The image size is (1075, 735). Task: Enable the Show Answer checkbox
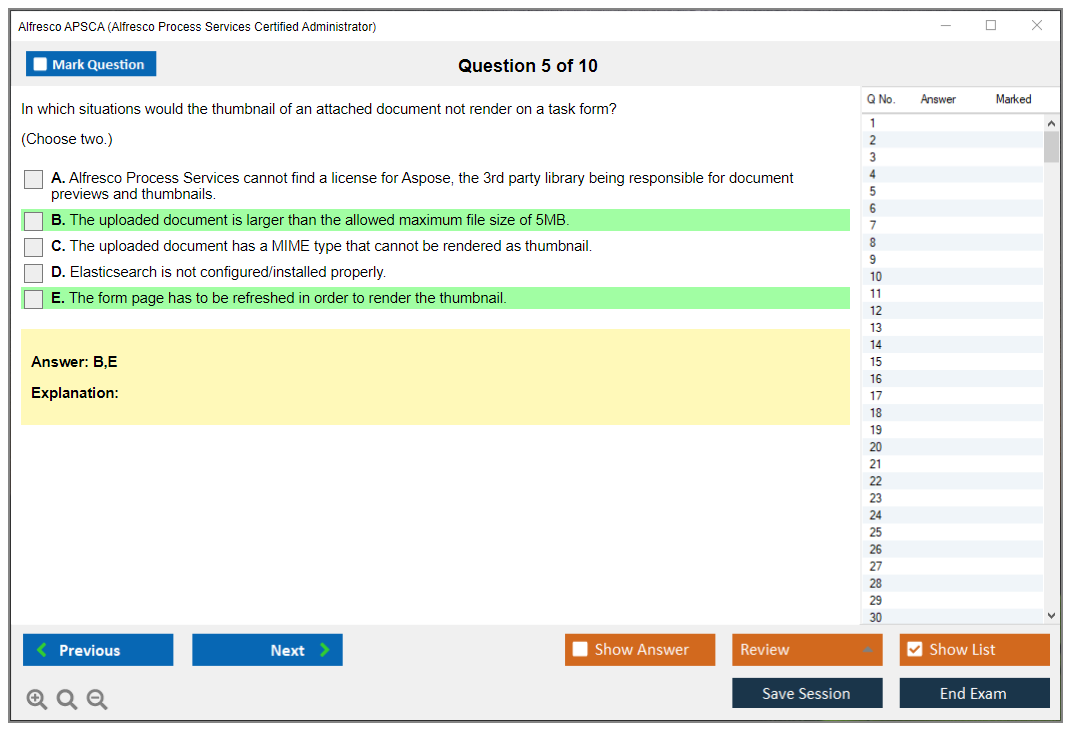click(580, 650)
